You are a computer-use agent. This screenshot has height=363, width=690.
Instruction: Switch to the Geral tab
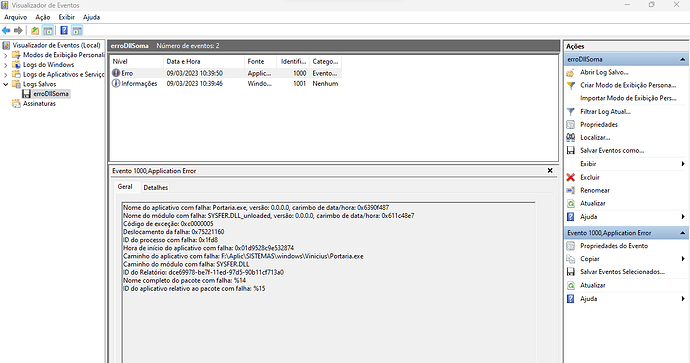(125, 187)
